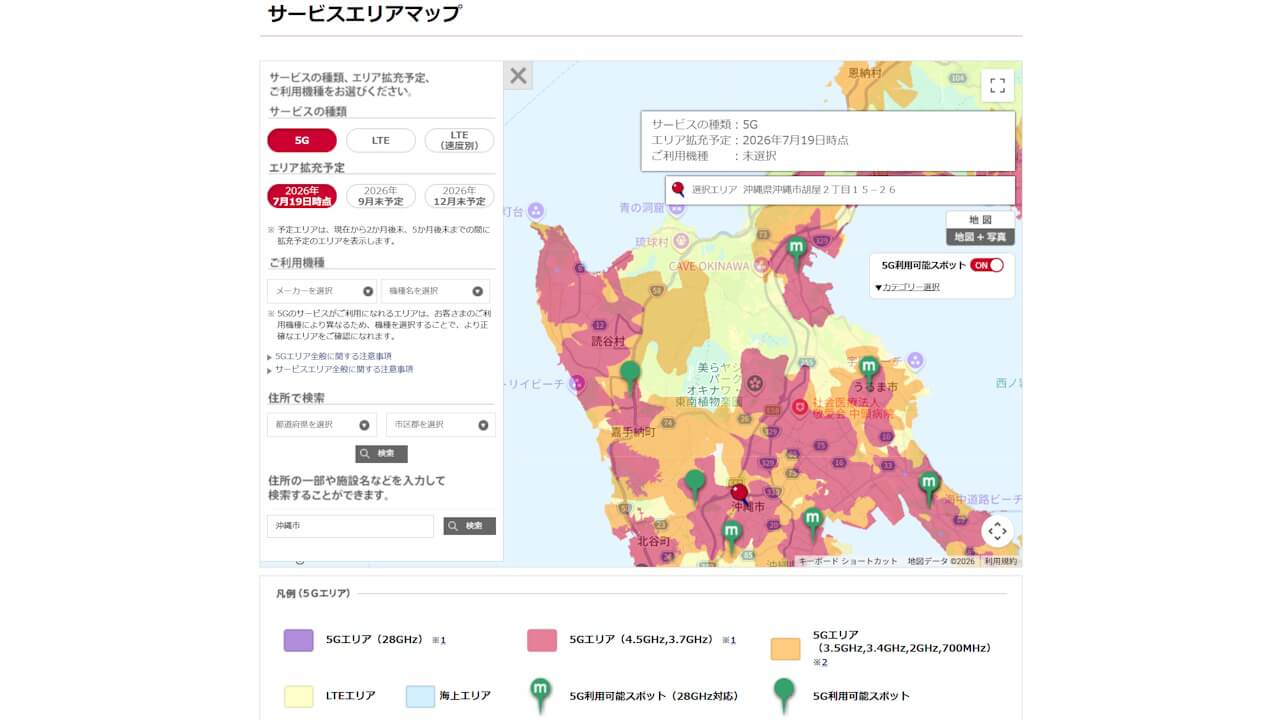Click the 嘉手納町 map label
Image resolution: width=1280 pixels, height=720 pixels.
[632, 432]
